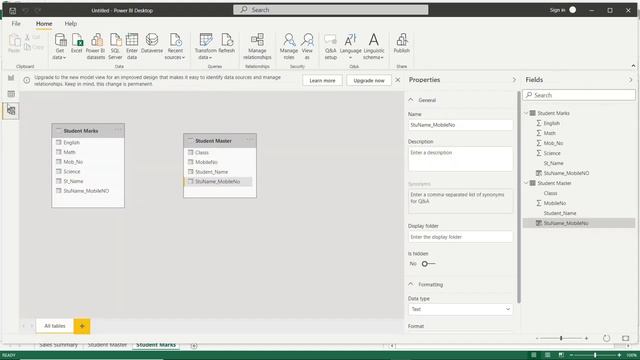The width and height of the screenshot is (640, 360).
Task: Click the Description text box
Action: tap(460, 159)
